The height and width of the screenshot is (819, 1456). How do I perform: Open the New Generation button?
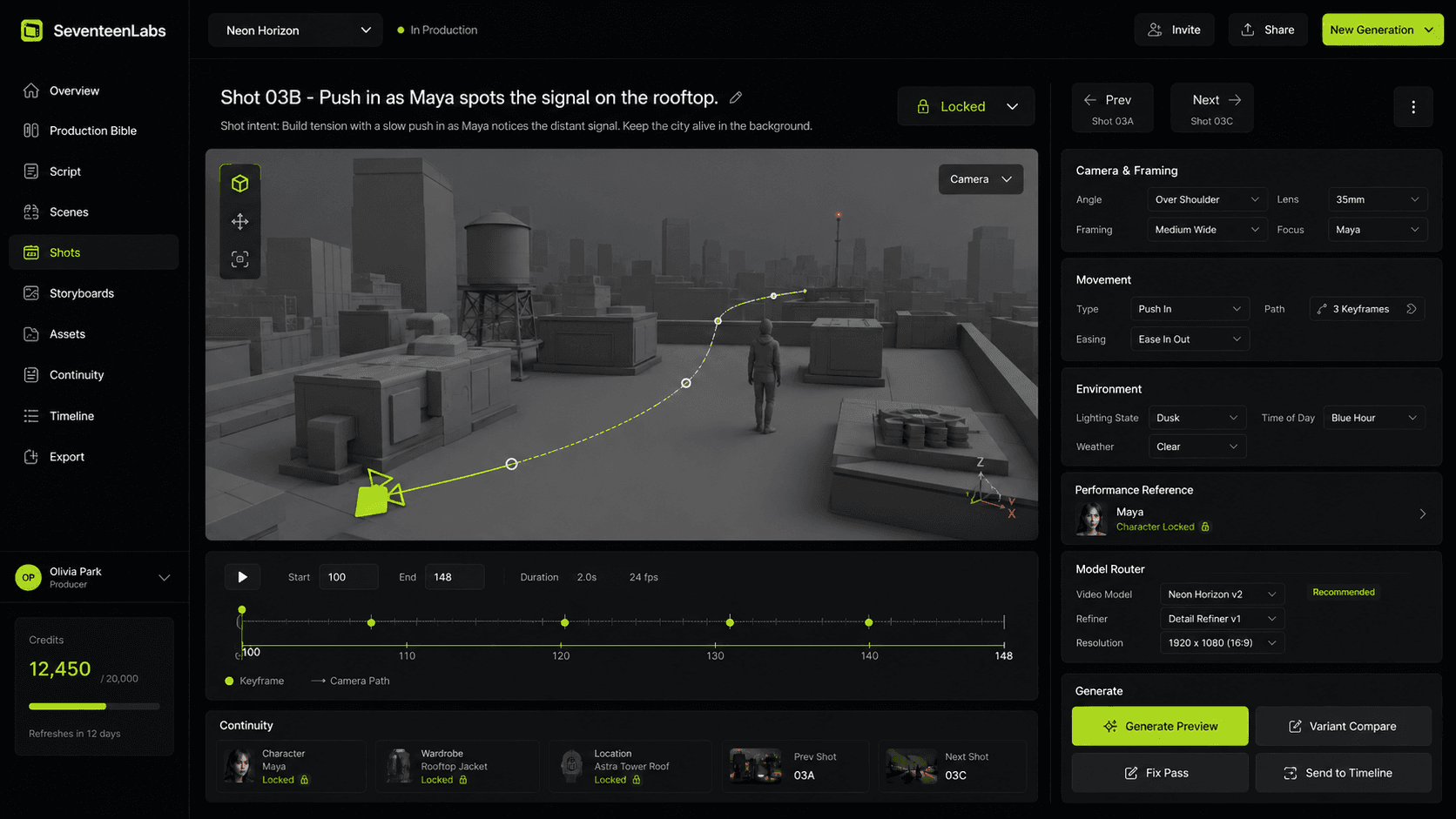pyautogui.click(x=1382, y=30)
